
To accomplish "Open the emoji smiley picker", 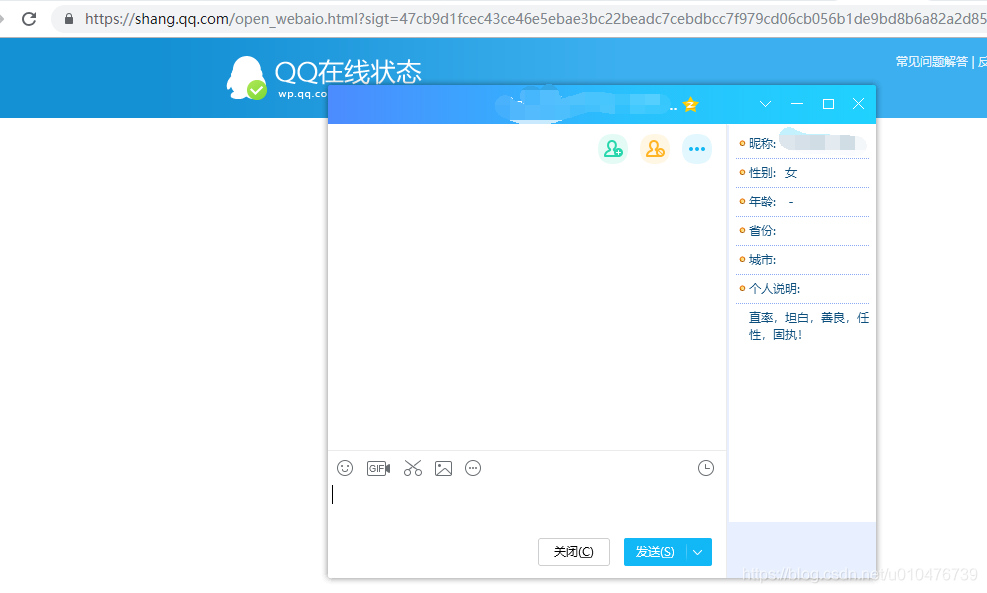I will click(345, 468).
